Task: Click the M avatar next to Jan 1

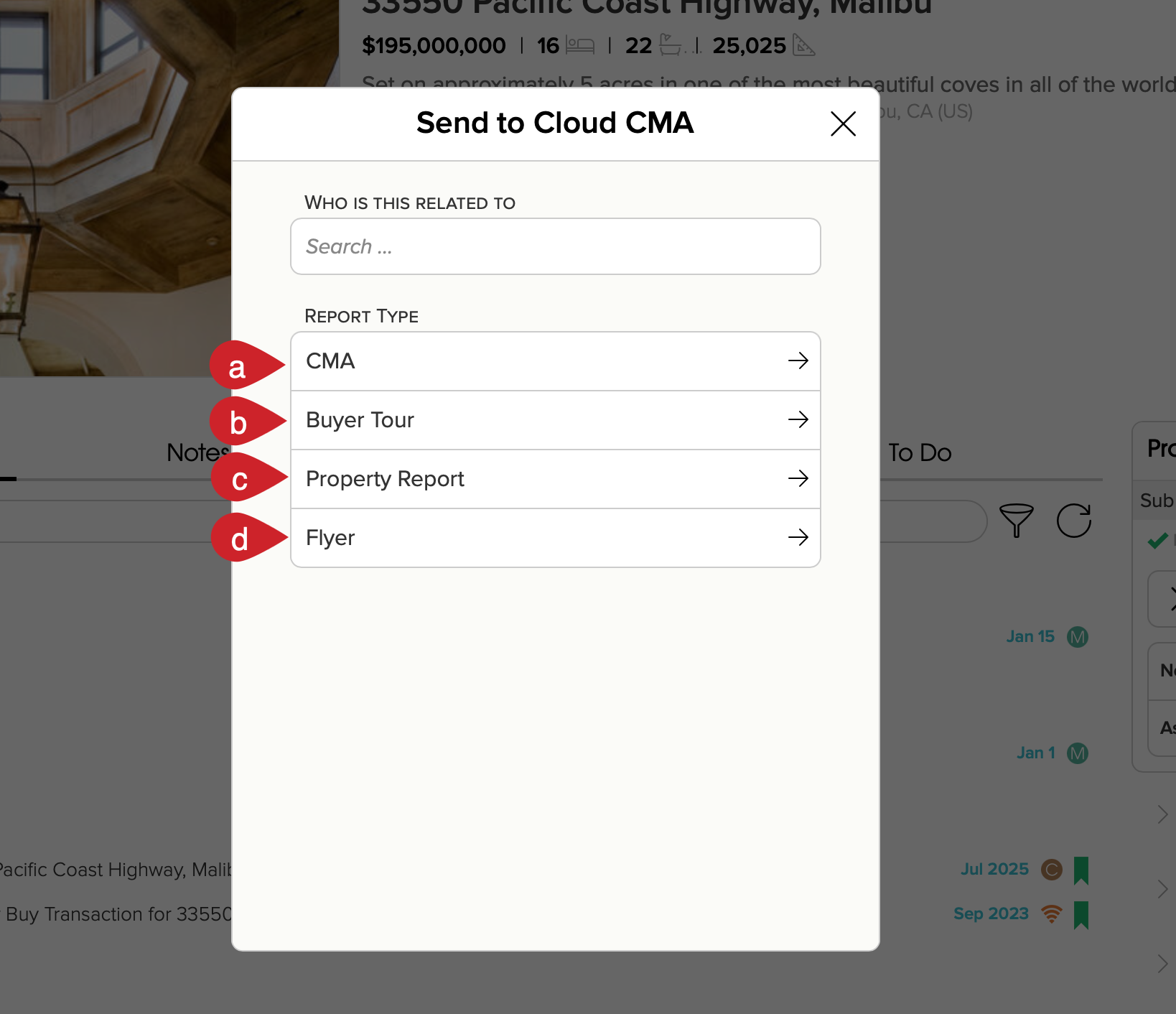Action: [x=1078, y=753]
